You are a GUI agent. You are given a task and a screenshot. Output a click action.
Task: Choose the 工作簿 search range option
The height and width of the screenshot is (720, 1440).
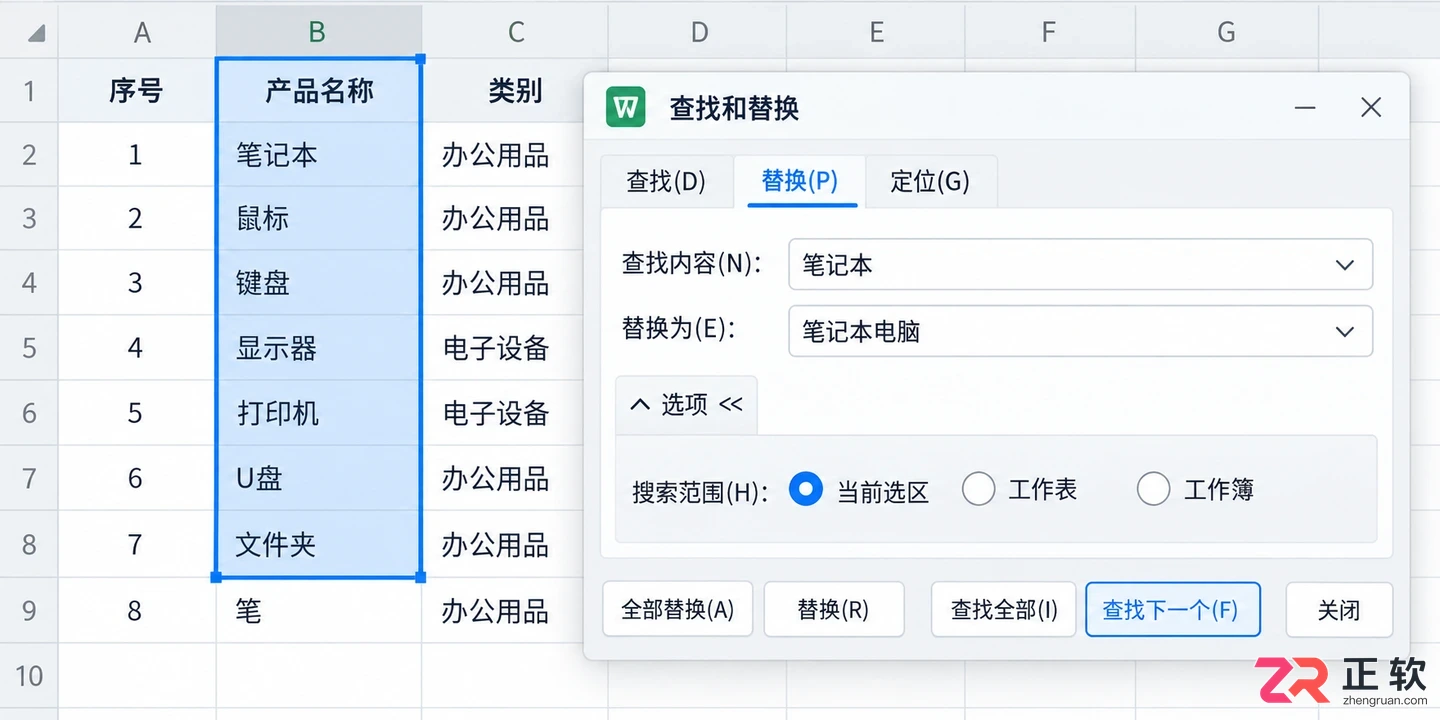pos(1153,489)
